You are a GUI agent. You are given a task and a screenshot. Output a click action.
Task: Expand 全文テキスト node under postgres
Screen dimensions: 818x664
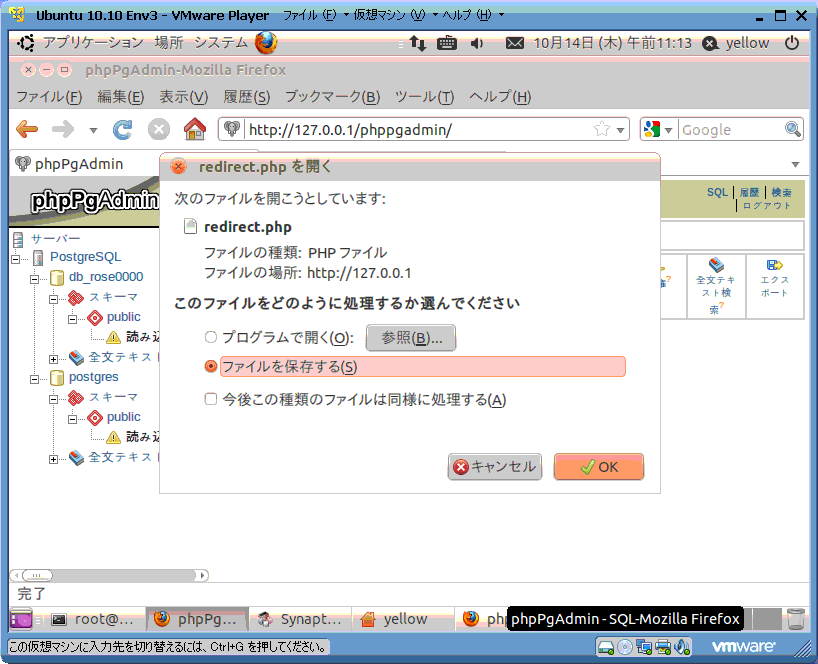(53, 459)
